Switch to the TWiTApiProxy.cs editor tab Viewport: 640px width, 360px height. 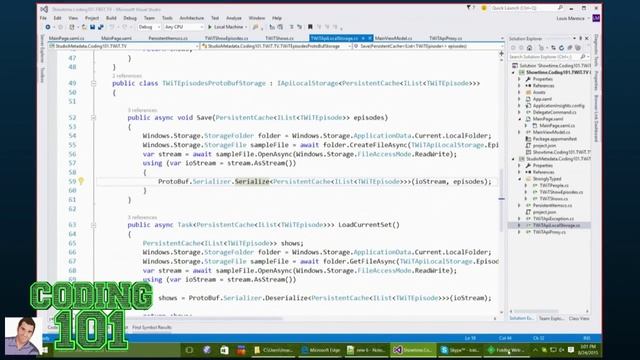pyautogui.click(x=445, y=38)
